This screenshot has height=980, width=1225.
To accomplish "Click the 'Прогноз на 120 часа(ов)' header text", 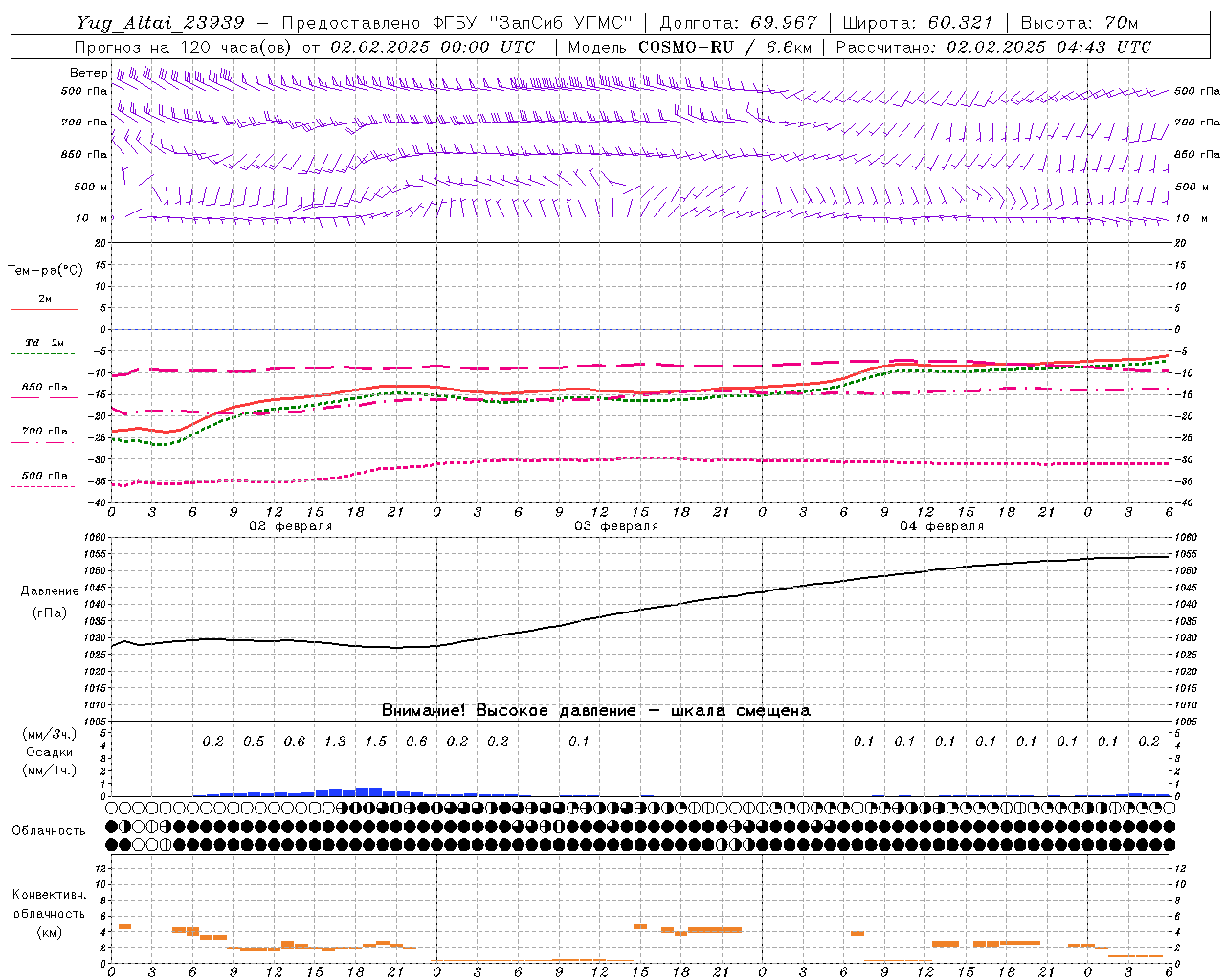I will (184, 47).
